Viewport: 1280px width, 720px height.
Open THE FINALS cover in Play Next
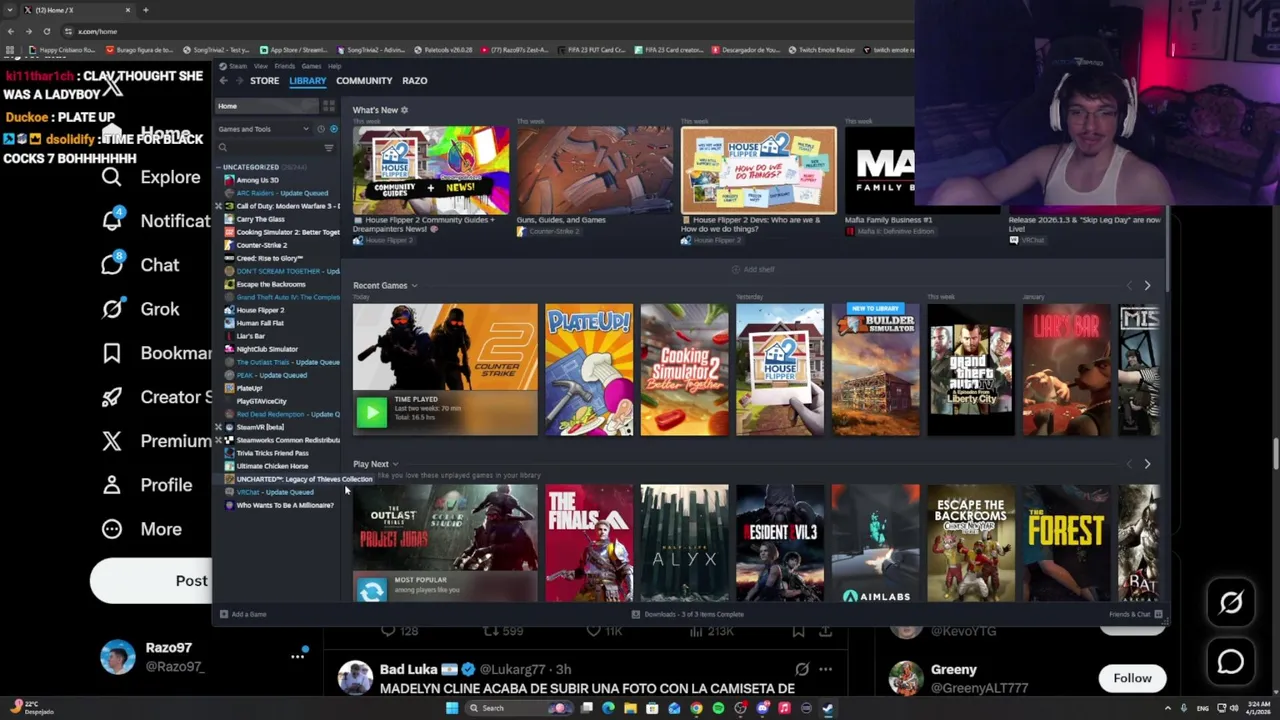pos(589,544)
